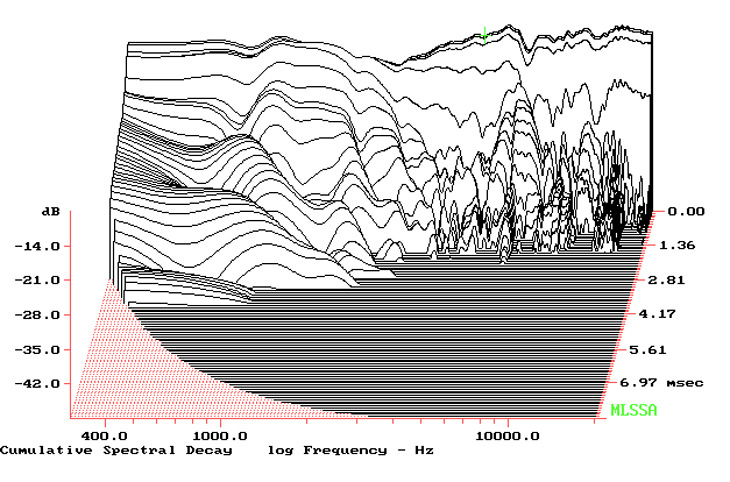Screen dimensions: 730x482
Task: Click the red hatched region of the plot
Action: (x=120, y=370)
